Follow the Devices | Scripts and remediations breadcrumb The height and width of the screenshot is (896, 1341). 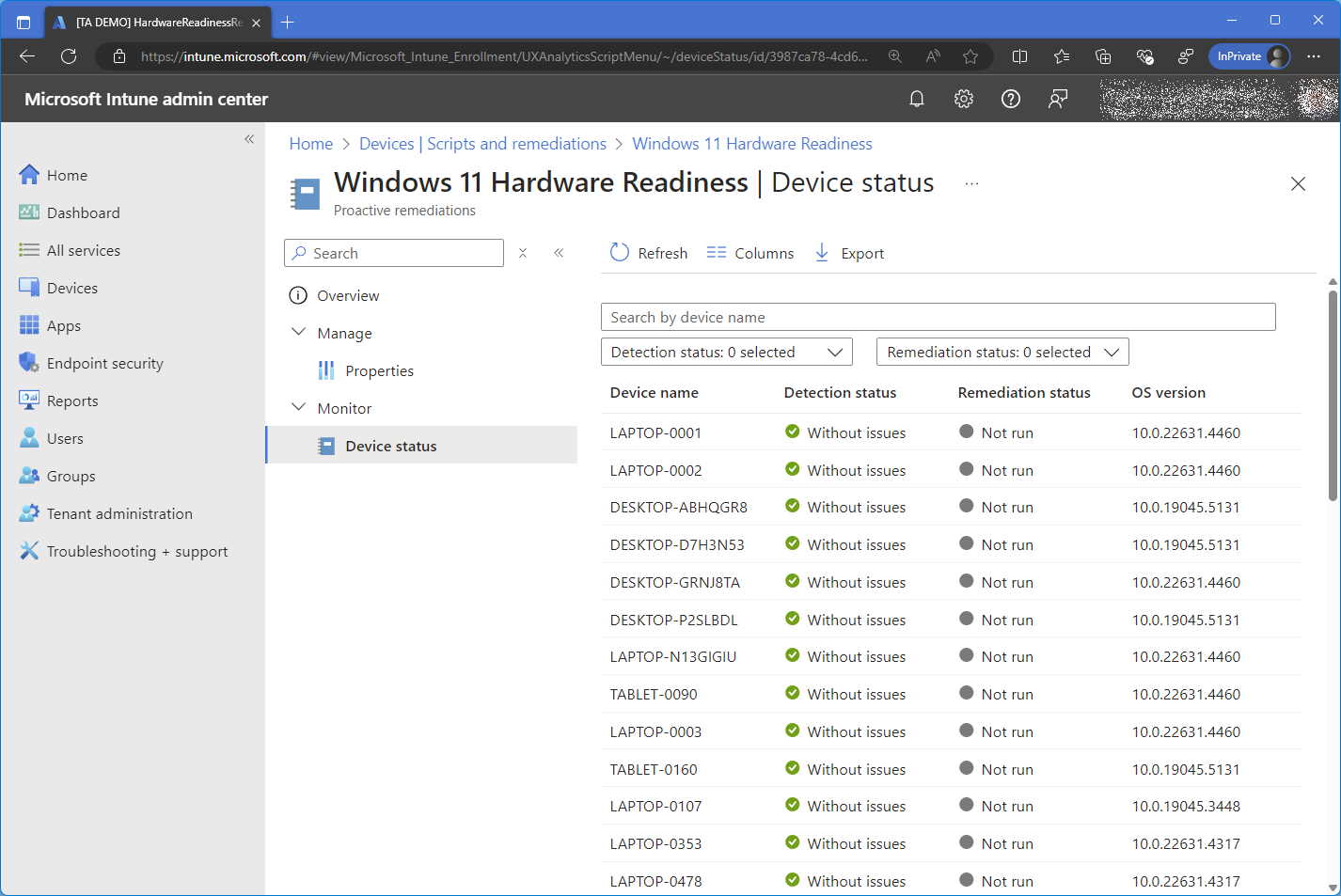pos(482,144)
